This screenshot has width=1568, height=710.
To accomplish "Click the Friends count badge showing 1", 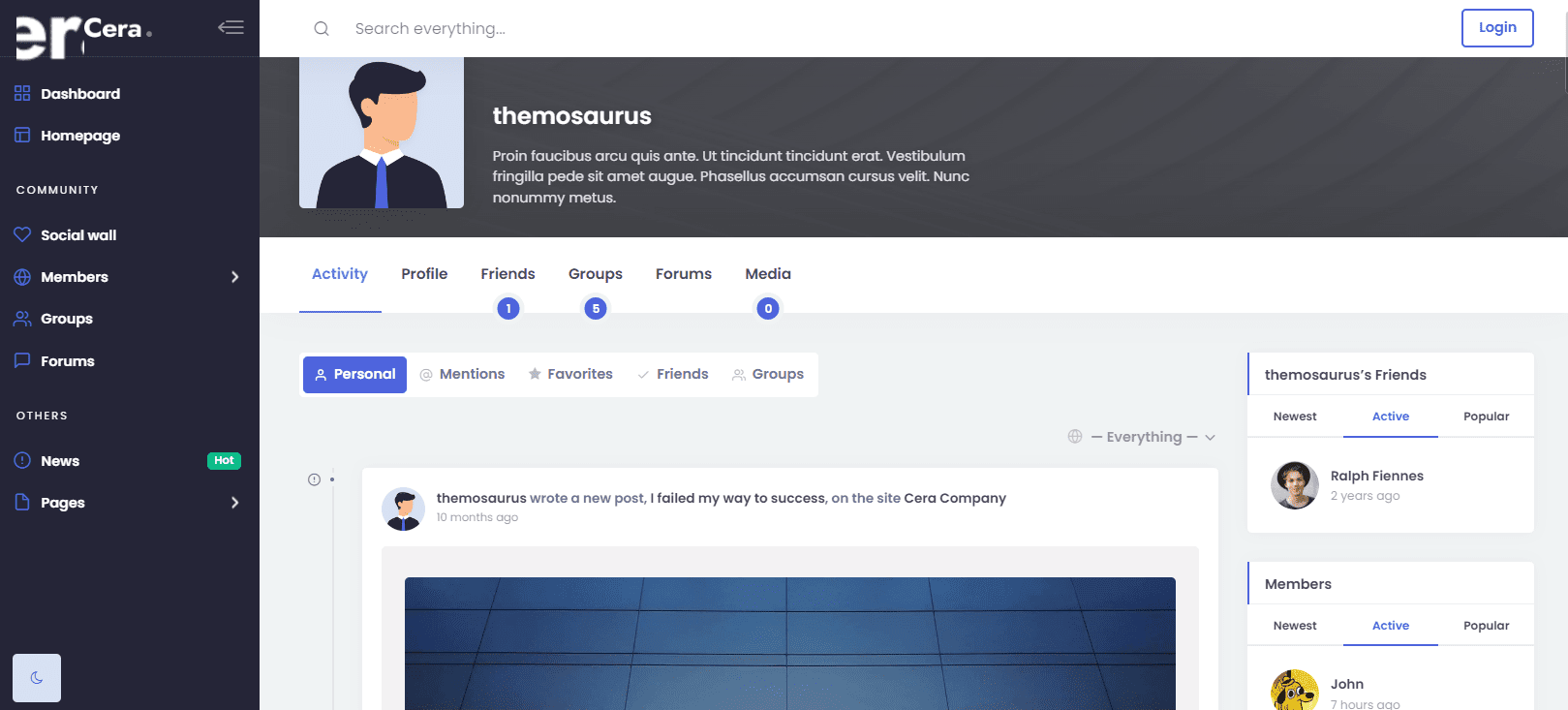I will coord(508,309).
